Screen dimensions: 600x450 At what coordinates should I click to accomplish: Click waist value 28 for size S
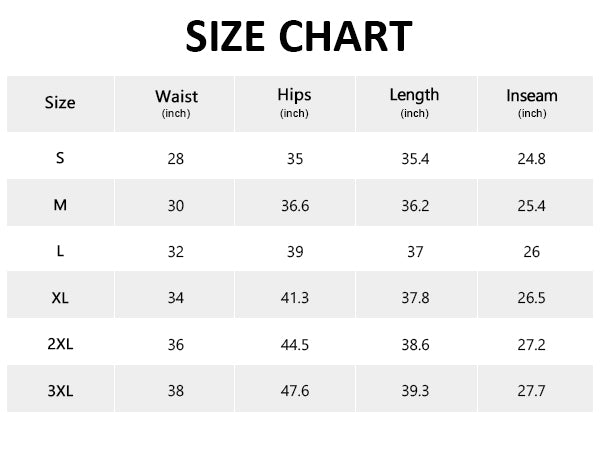(176, 158)
